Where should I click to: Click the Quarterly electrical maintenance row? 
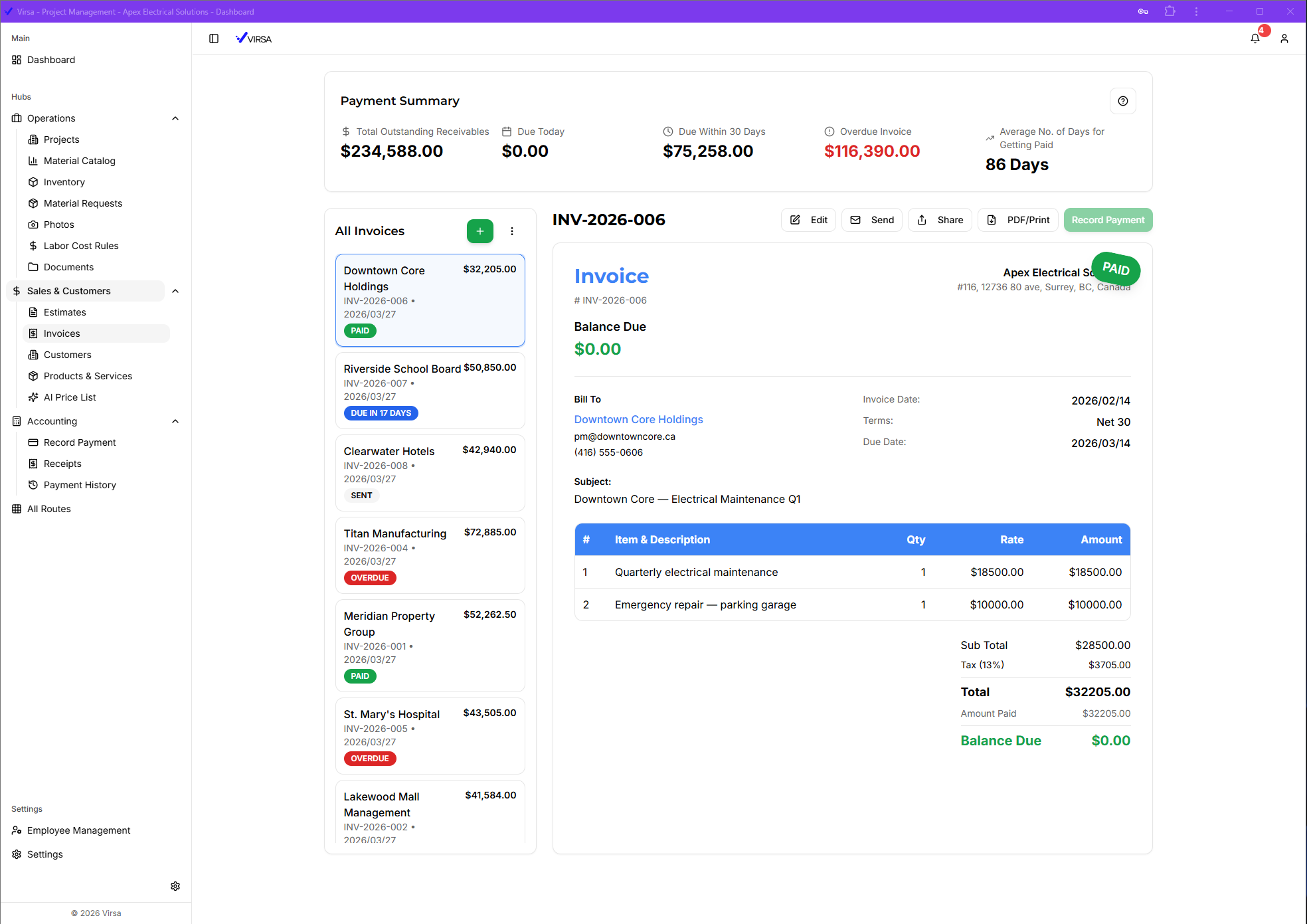(852, 572)
